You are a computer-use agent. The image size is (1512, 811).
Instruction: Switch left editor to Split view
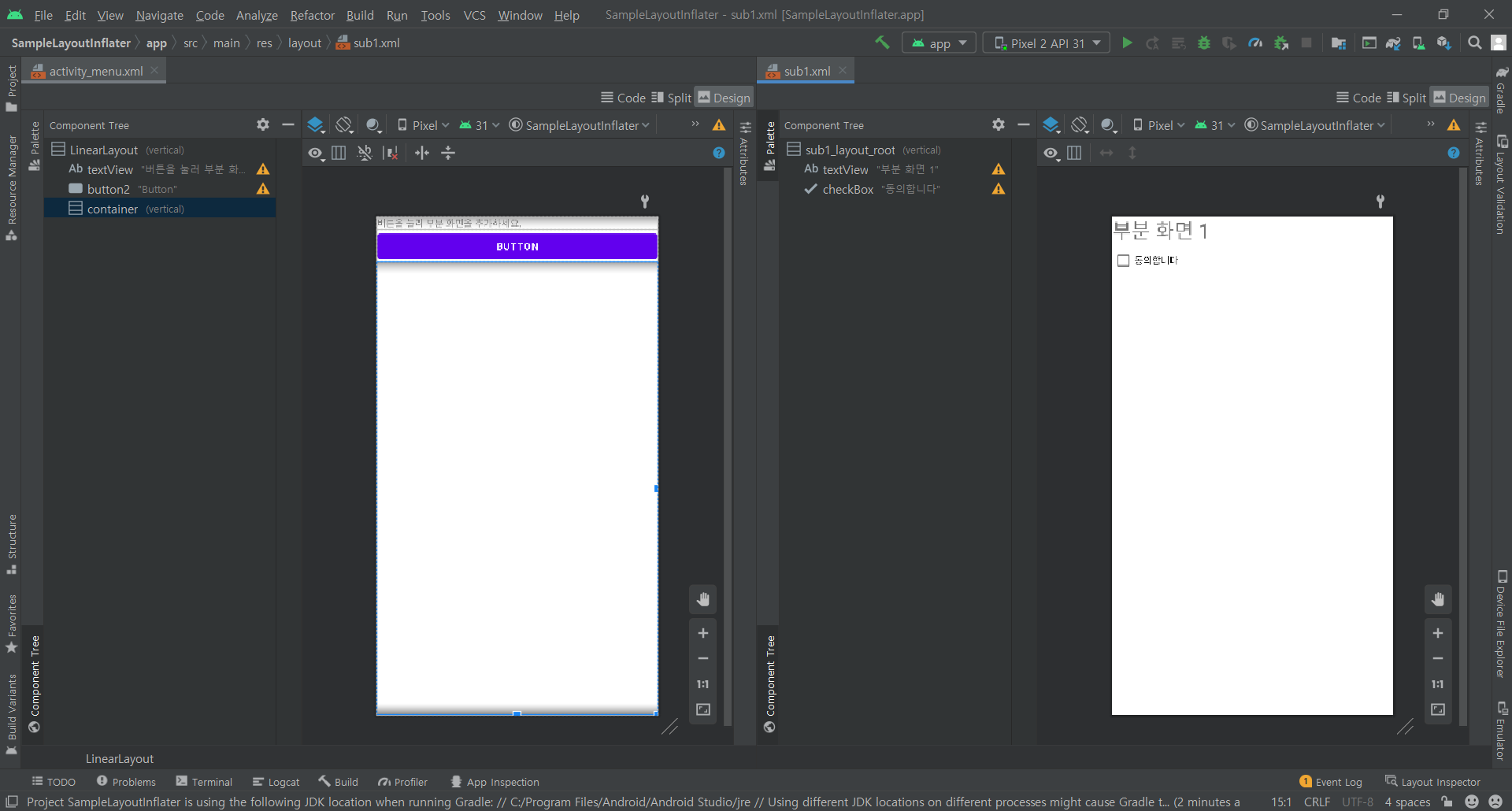click(x=672, y=98)
